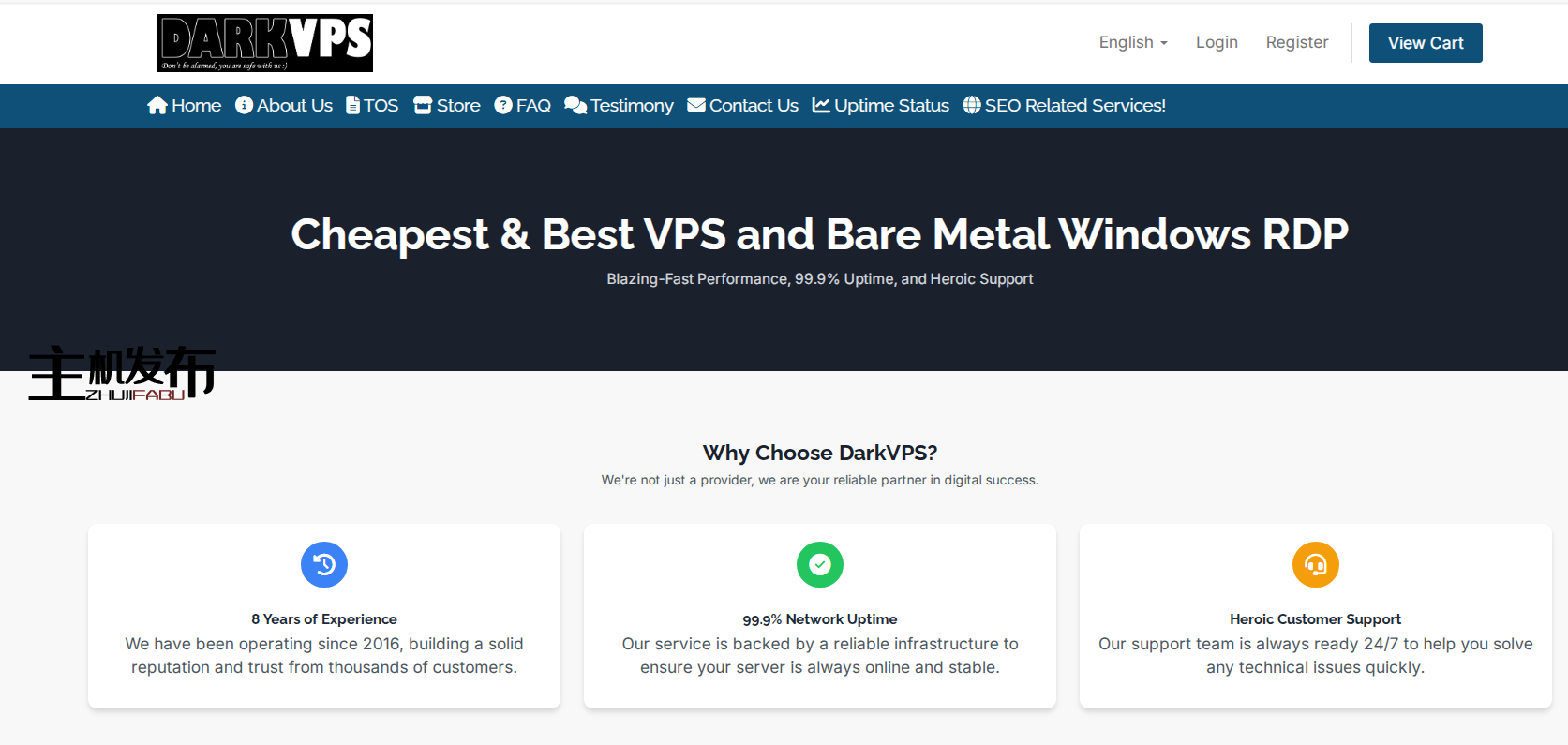Click the DarkVPS logo image
This screenshot has width=1568, height=745.
(265, 43)
